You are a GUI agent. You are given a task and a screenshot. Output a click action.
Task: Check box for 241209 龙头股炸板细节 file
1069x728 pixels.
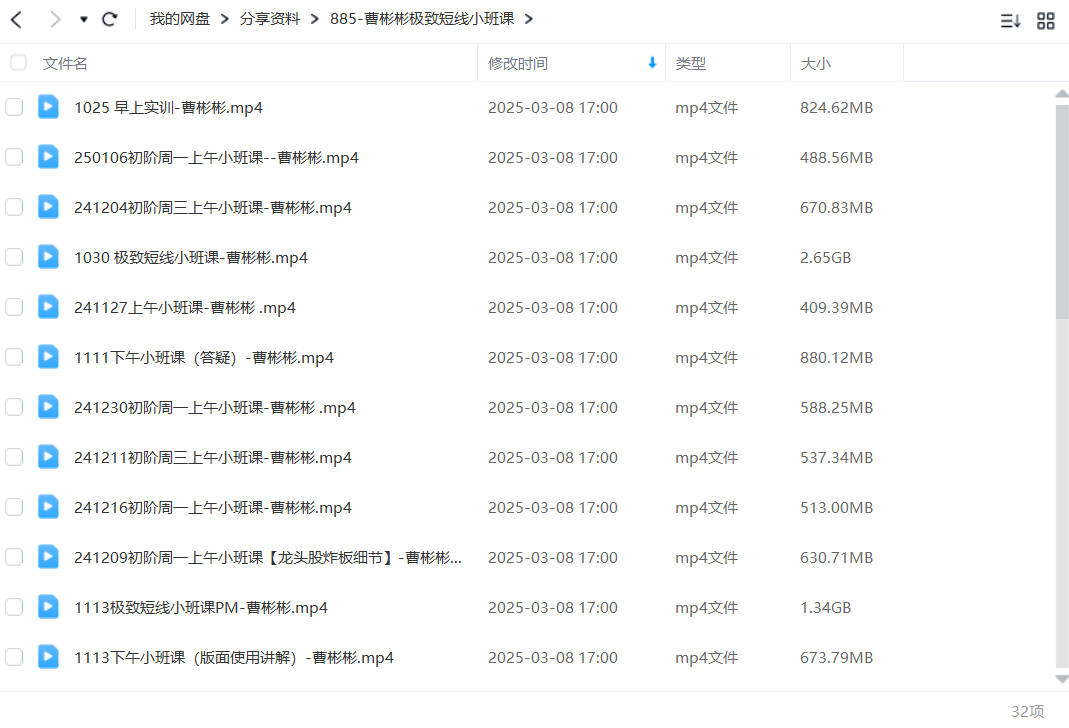point(14,557)
